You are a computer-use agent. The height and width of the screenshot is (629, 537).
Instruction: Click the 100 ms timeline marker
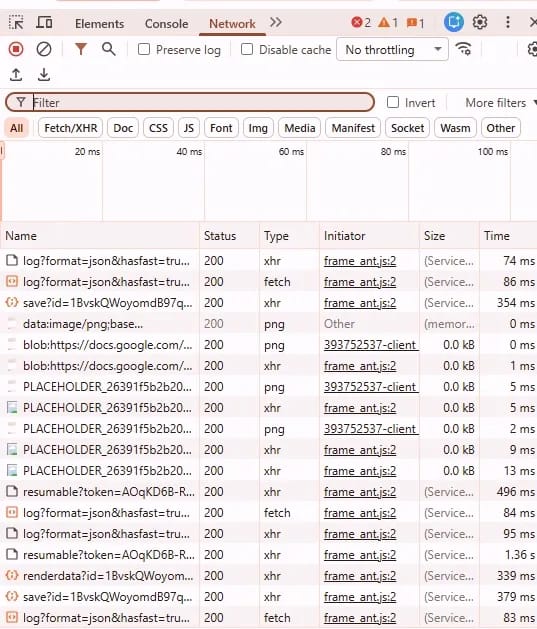[493, 152]
